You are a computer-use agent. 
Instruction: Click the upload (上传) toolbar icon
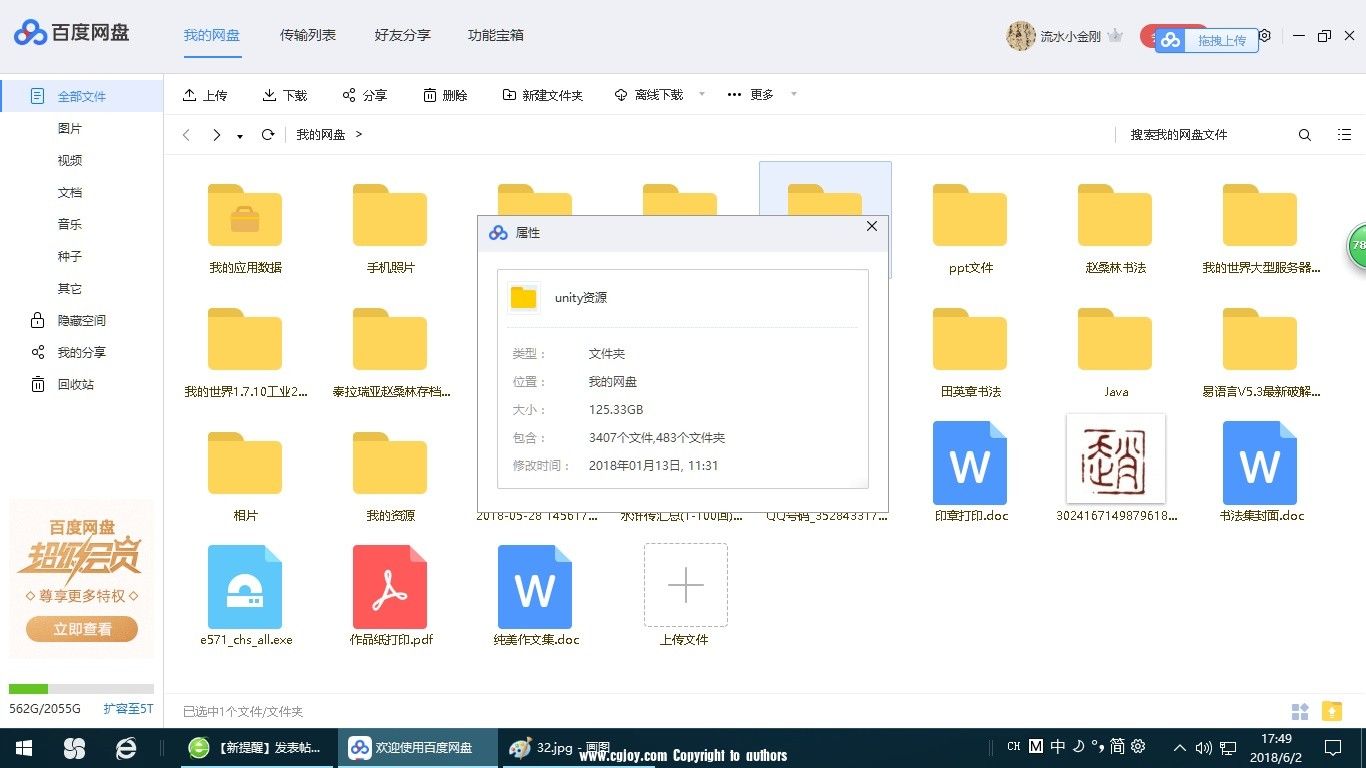pos(190,95)
